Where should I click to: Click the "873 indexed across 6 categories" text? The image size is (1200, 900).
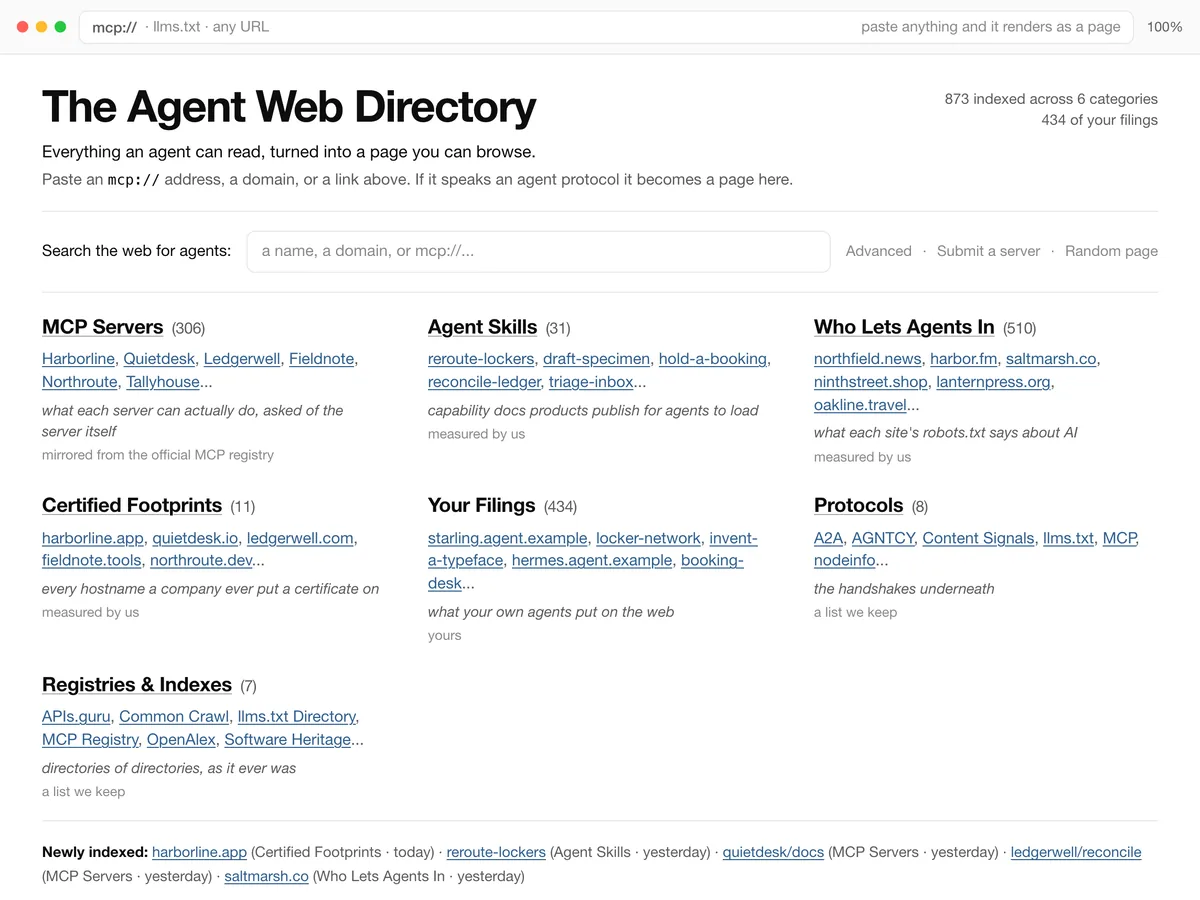pyautogui.click(x=1051, y=99)
